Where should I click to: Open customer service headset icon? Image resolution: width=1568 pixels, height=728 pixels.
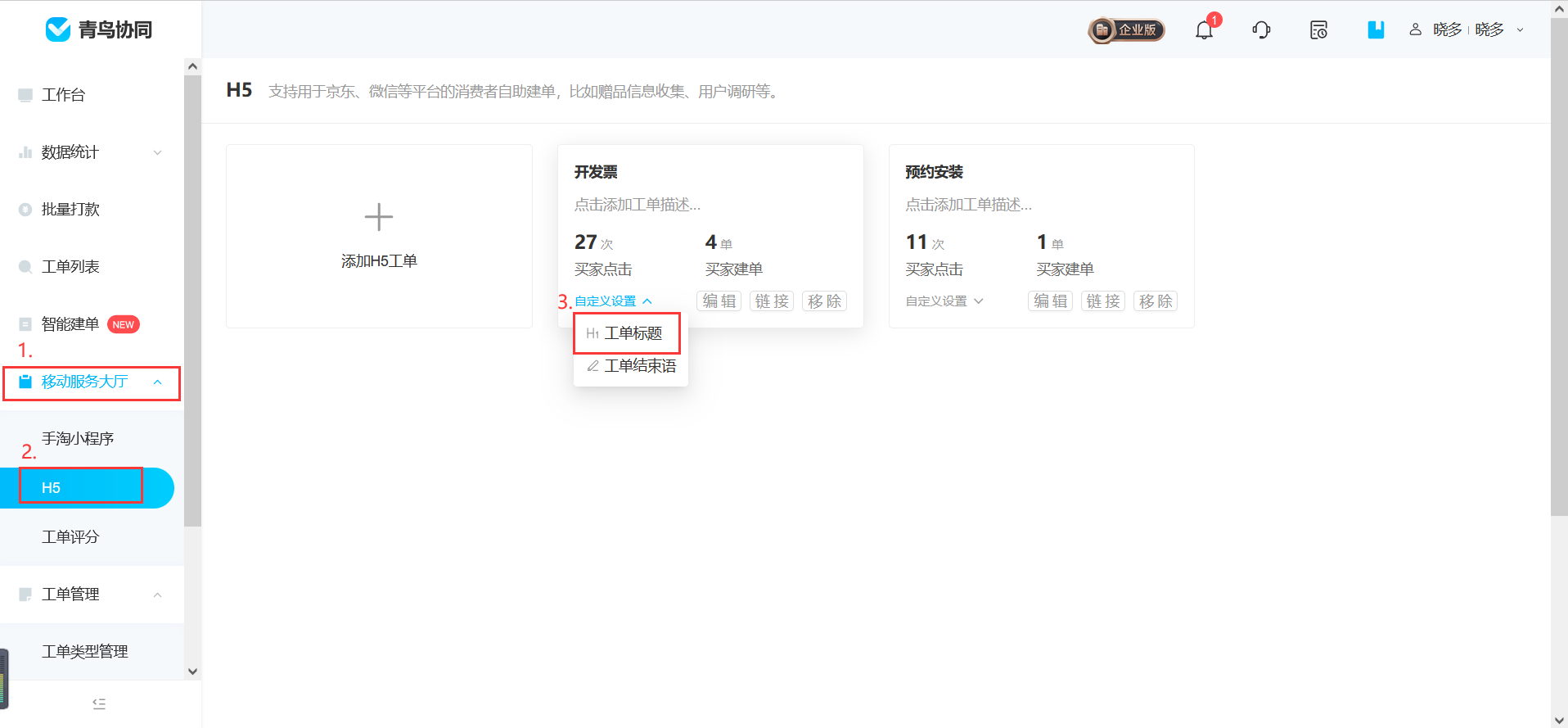point(1261,30)
